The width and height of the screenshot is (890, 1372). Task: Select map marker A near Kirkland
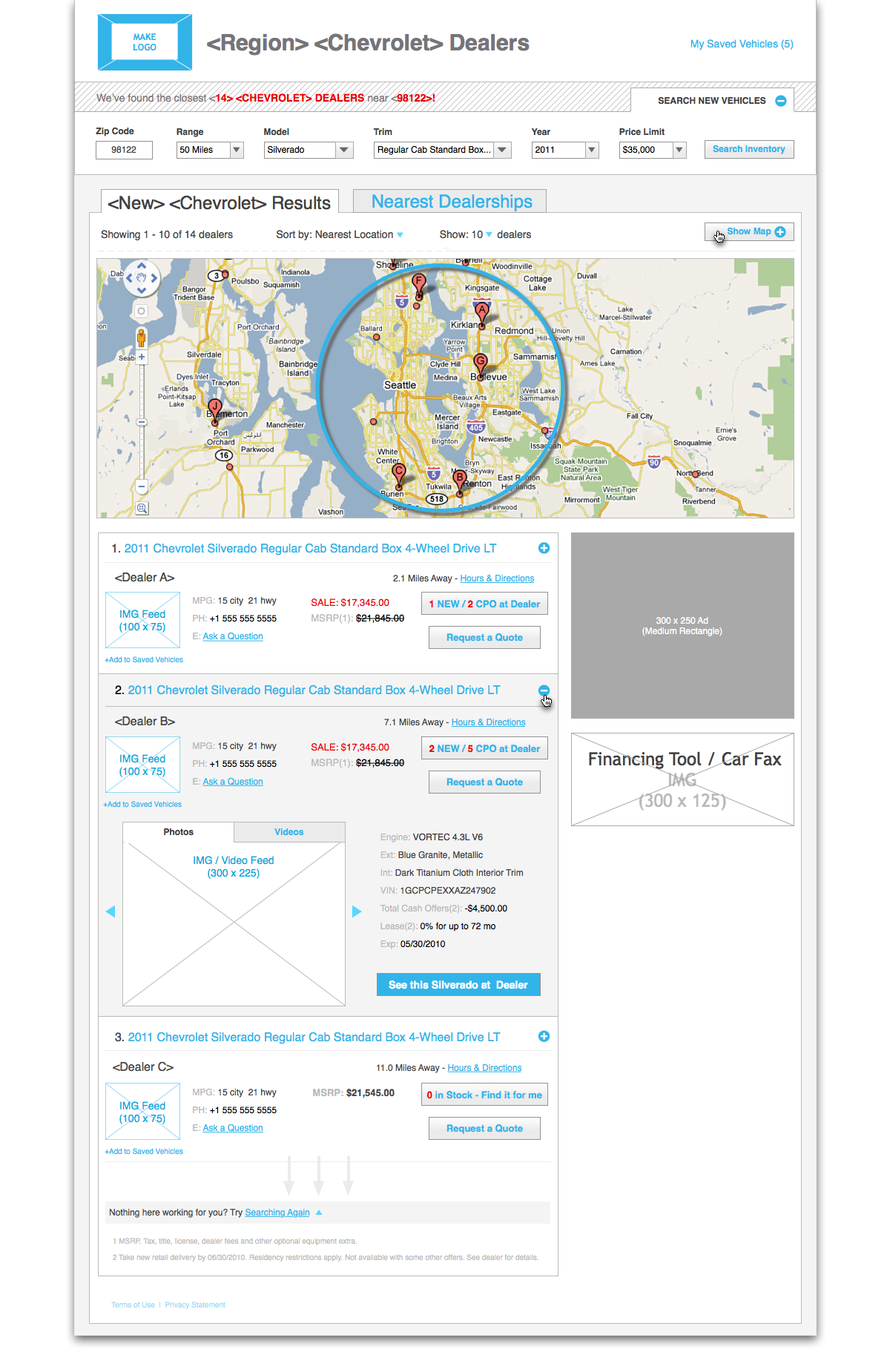[x=482, y=314]
